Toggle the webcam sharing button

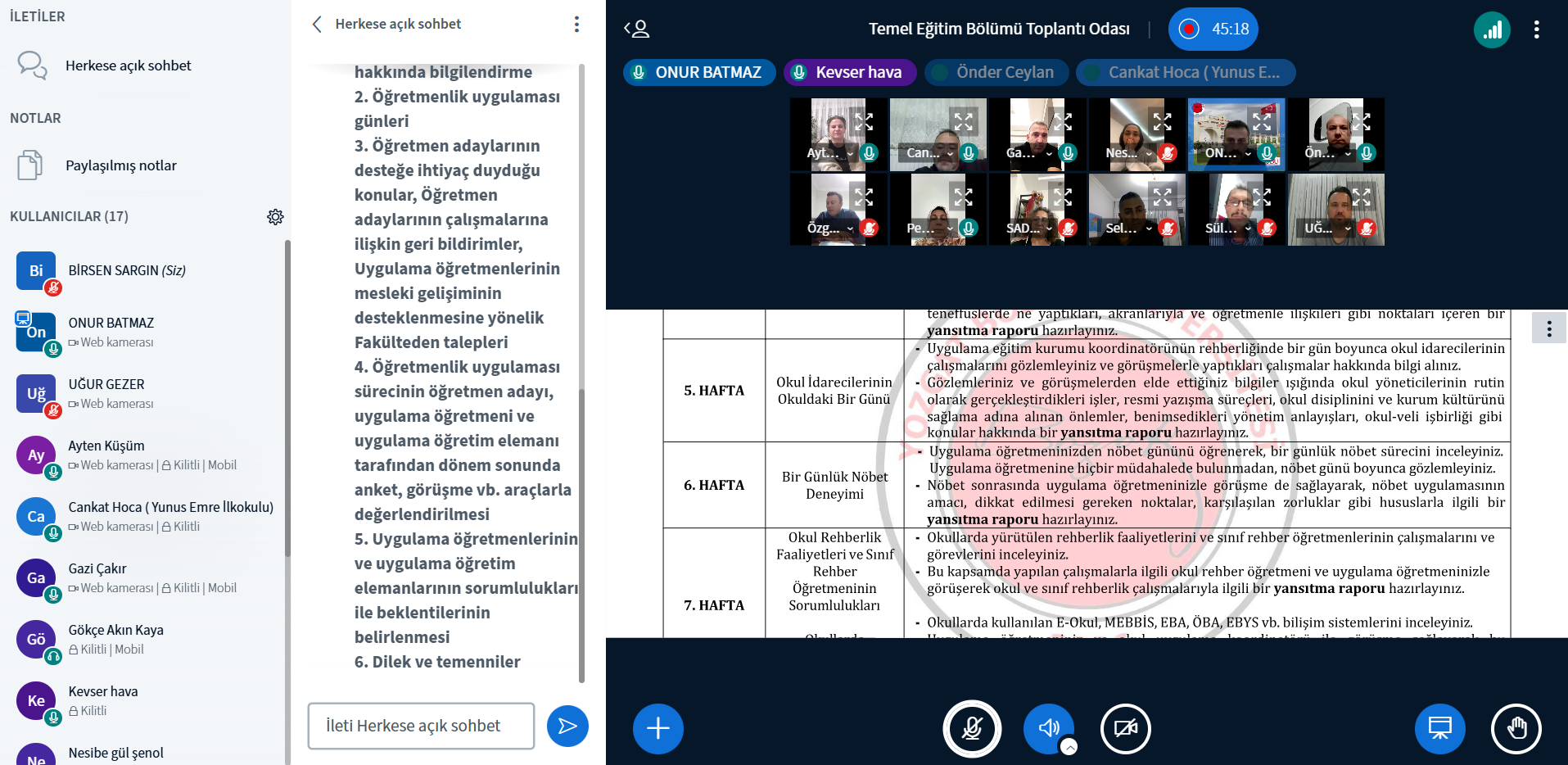tap(1125, 728)
